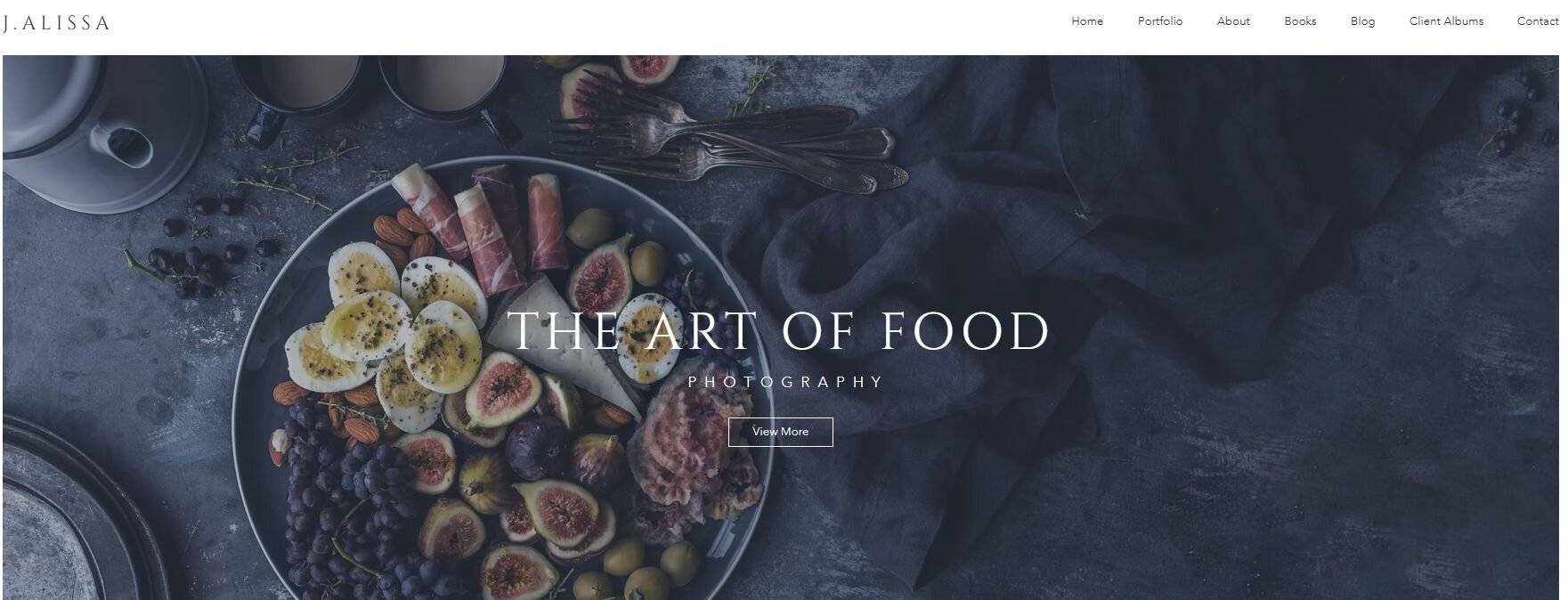Navigate to the Contact page

click(x=1538, y=21)
